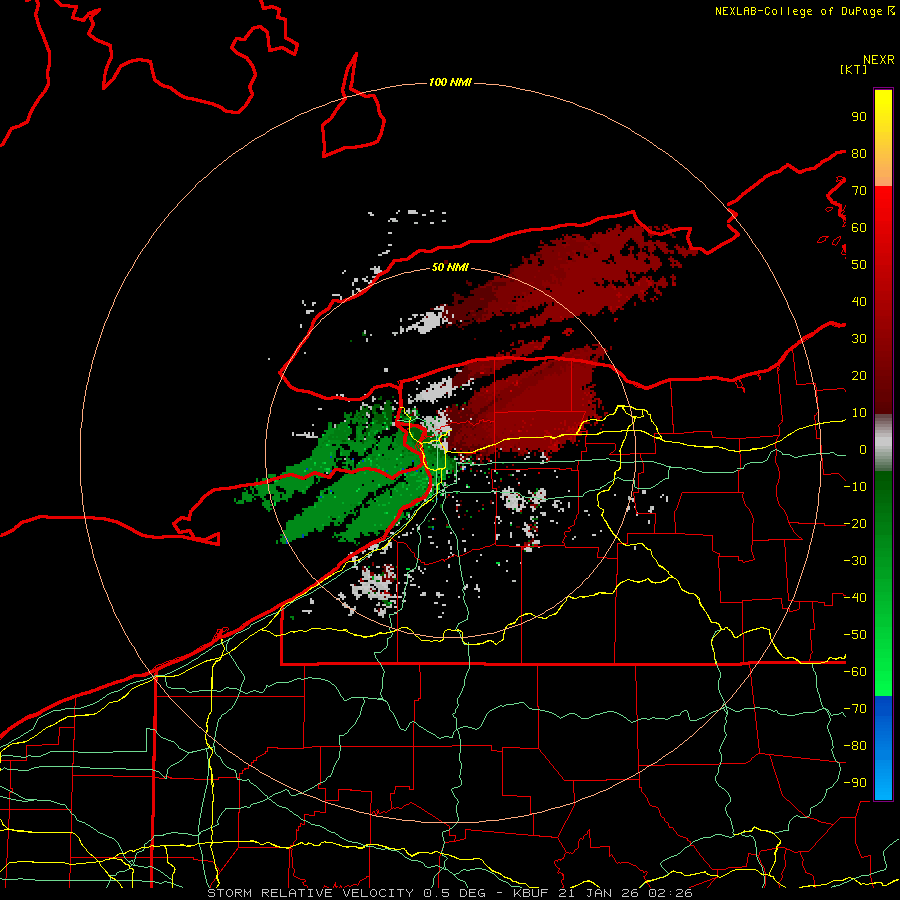
Task: Select the 30 value on velocity scale
Action: [x=859, y=339]
